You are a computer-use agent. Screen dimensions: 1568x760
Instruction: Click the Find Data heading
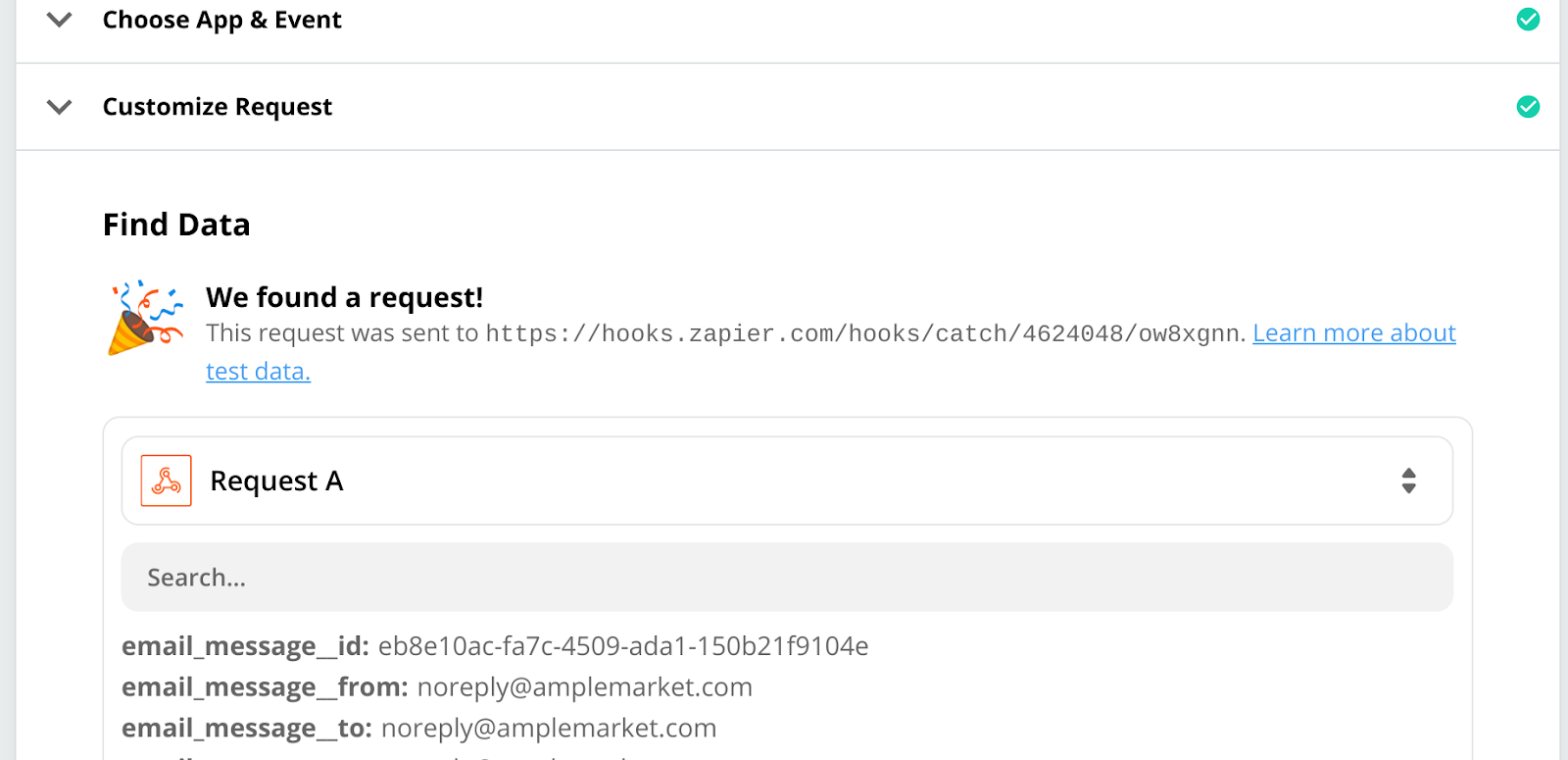point(176,225)
